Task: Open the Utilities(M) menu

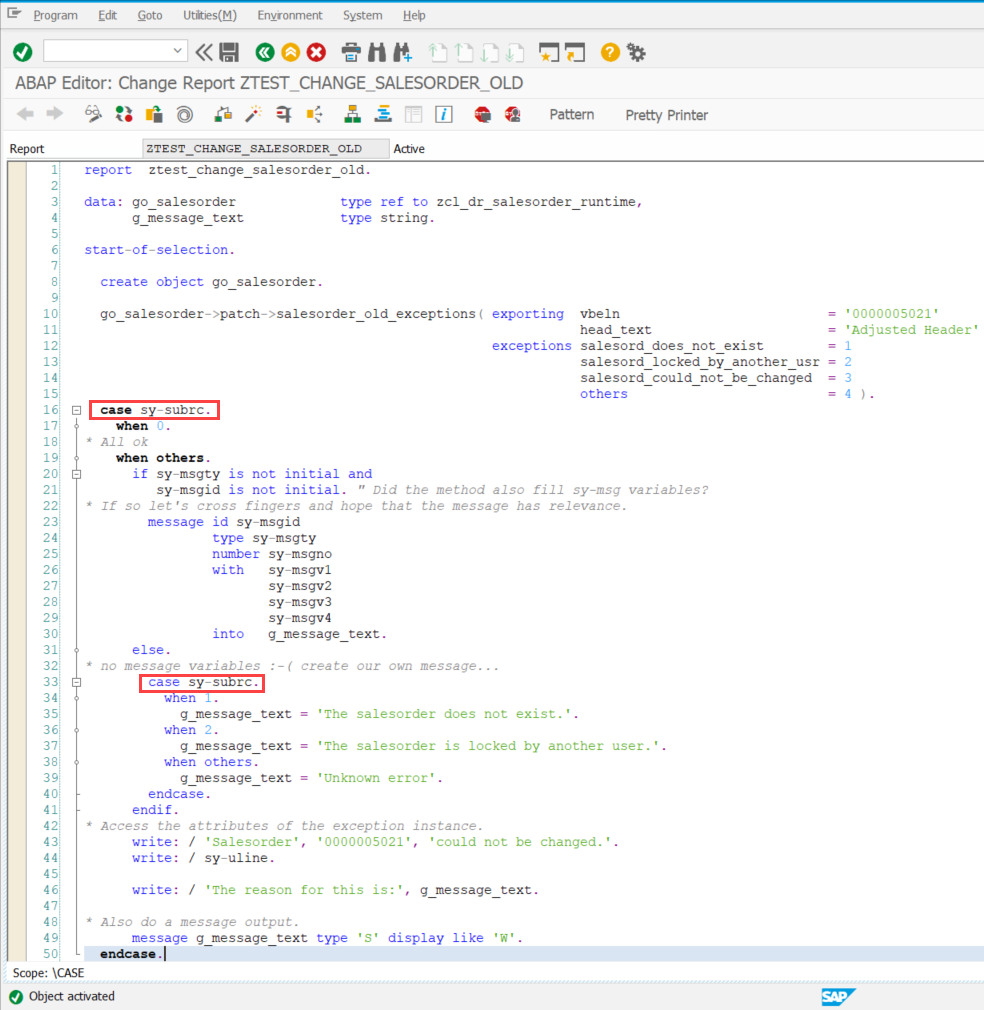Action: point(209,15)
